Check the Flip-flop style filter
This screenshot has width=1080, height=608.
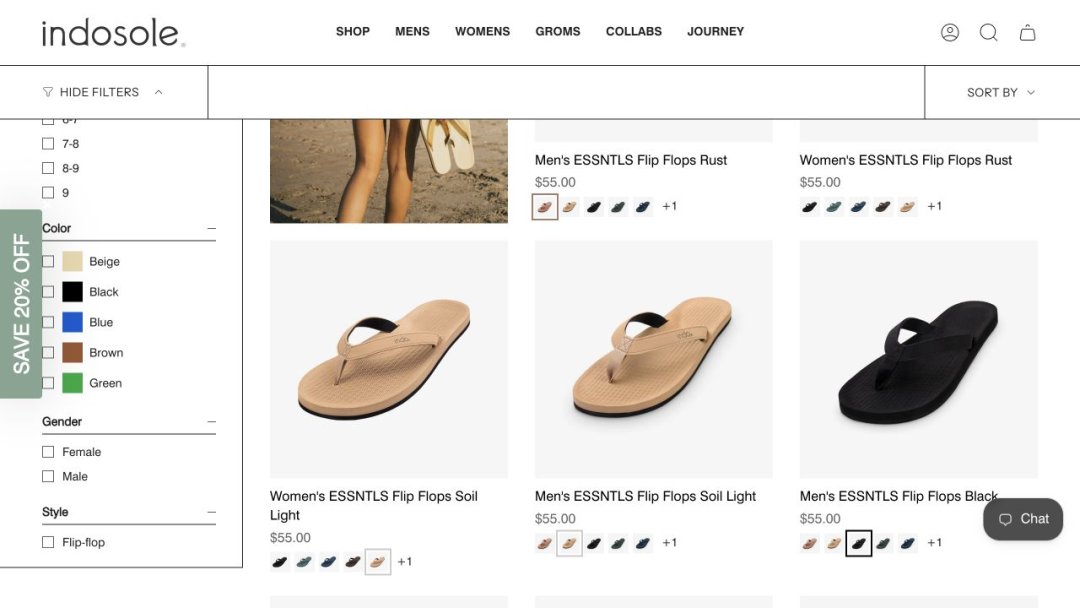(x=48, y=543)
